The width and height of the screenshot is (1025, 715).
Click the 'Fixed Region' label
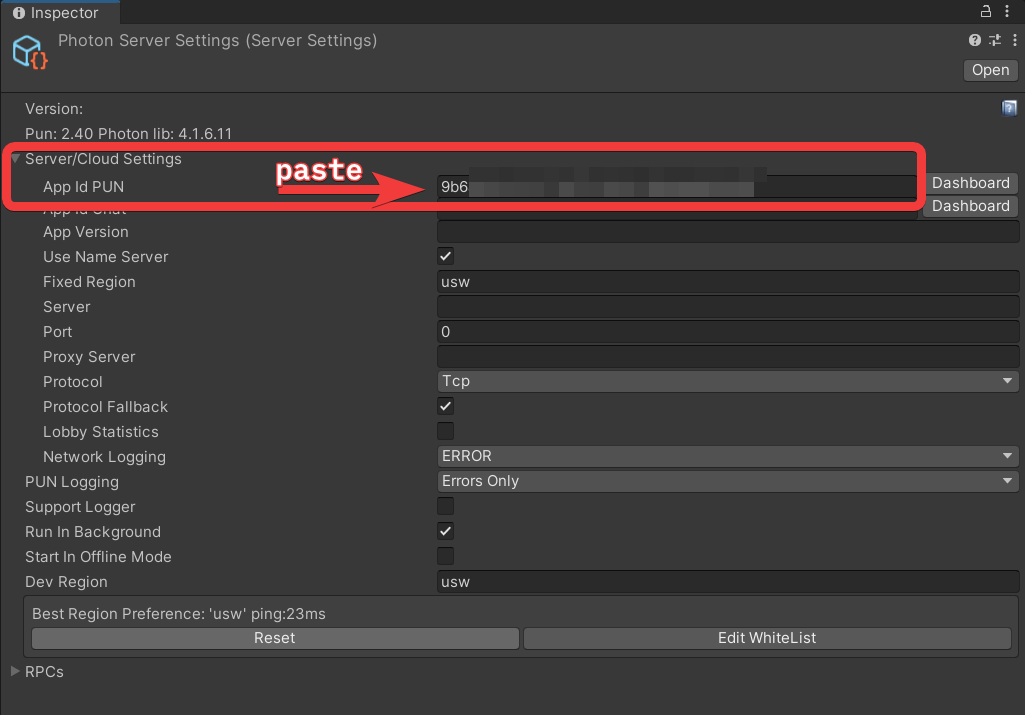point(90,282)
